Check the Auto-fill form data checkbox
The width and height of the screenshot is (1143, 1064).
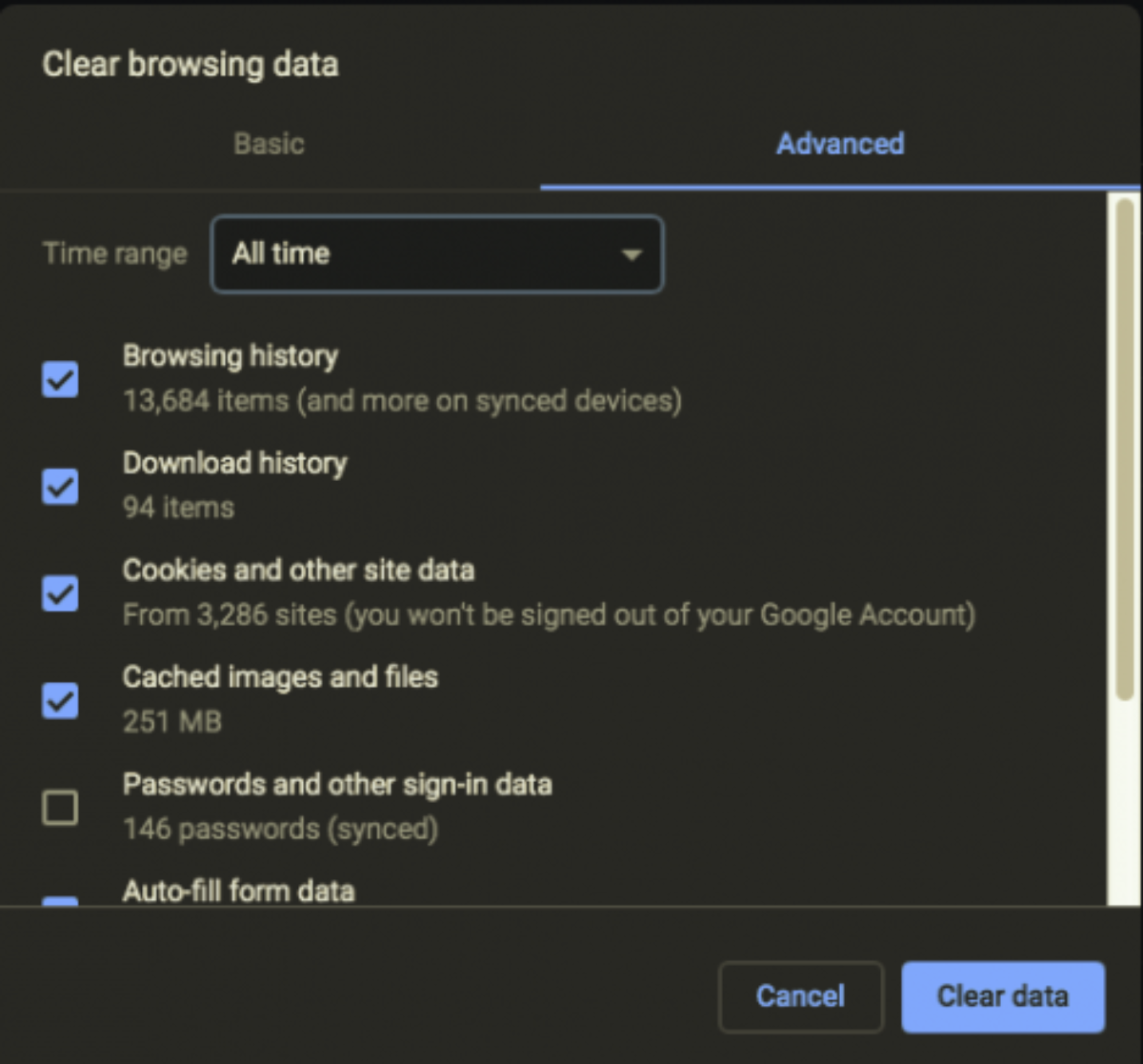pyautogui.click(x=60, y=903)
